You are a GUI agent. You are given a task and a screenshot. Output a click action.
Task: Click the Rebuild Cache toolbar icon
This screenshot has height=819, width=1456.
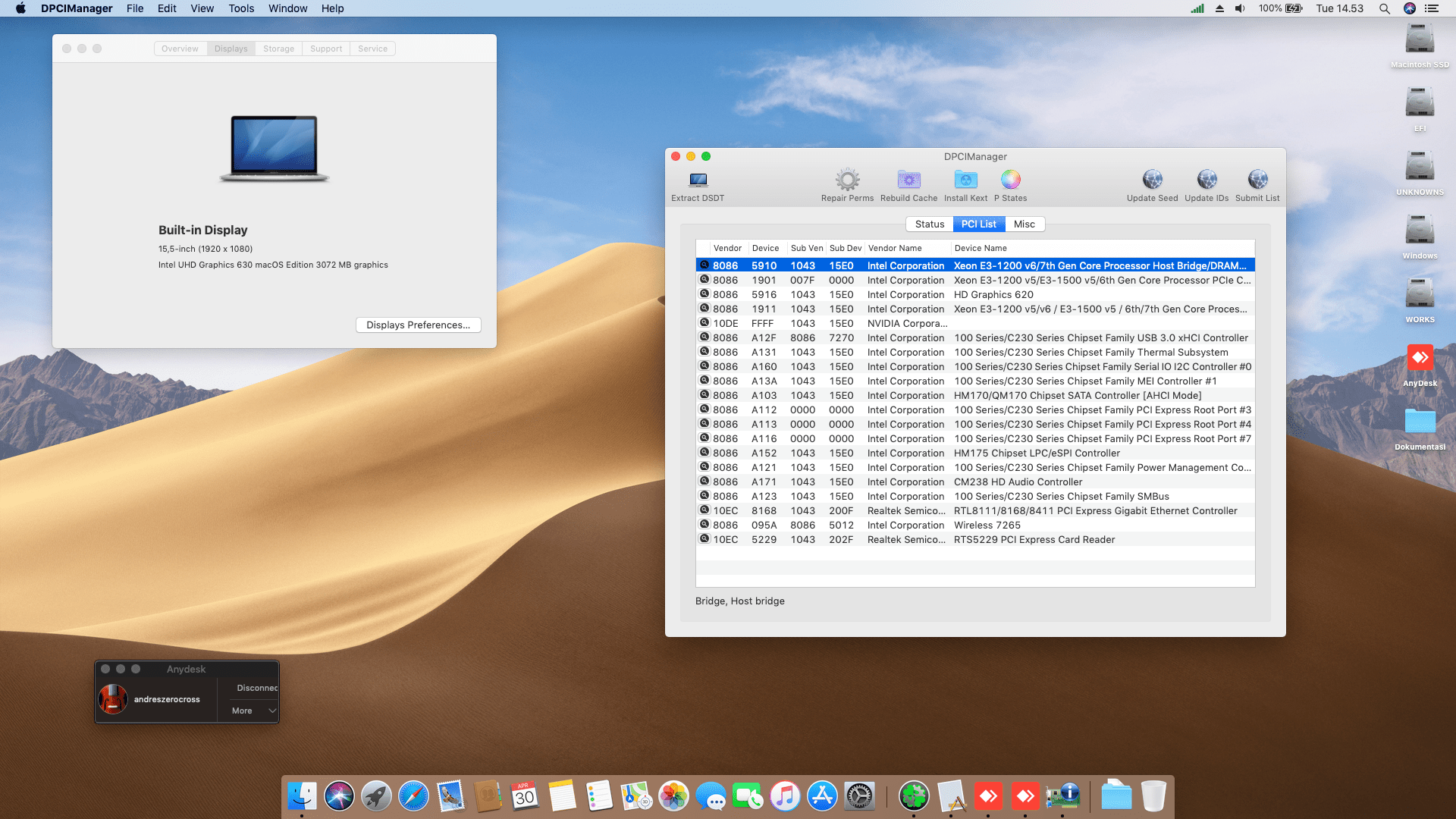pyautogui.click(x=908, y=180)
